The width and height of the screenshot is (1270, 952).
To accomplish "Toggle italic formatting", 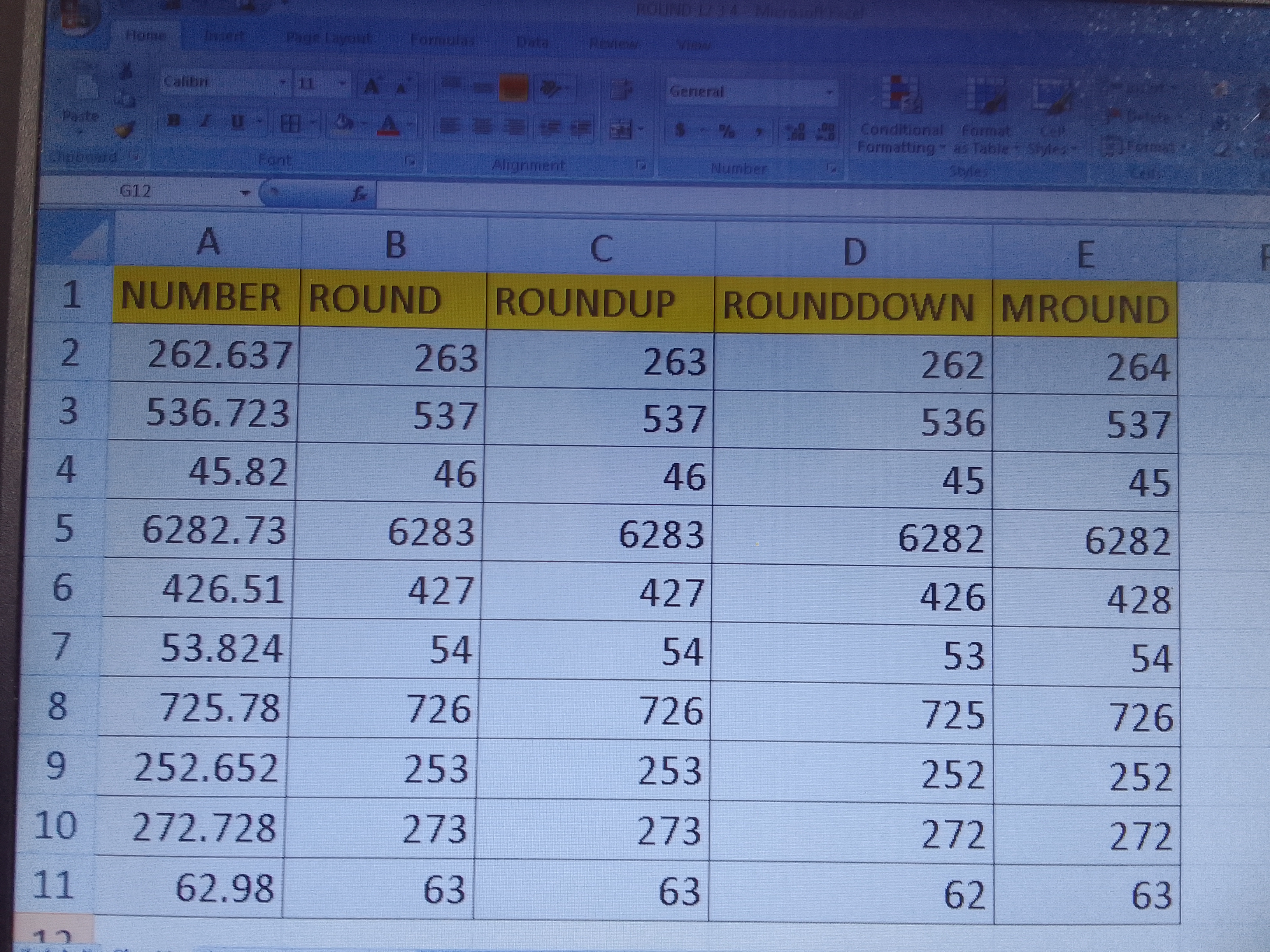I will 205,121.
